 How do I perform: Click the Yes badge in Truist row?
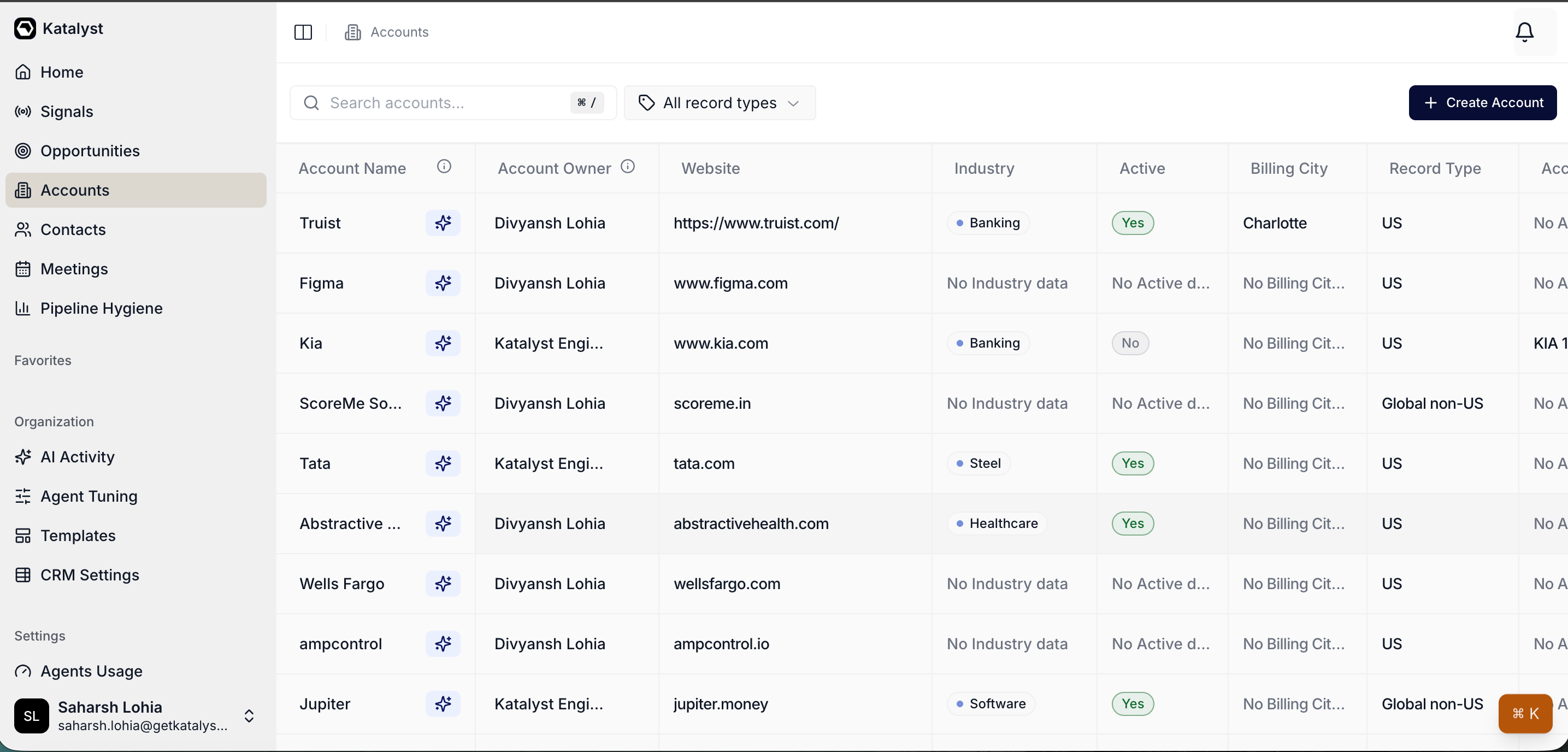(1133, 223)
